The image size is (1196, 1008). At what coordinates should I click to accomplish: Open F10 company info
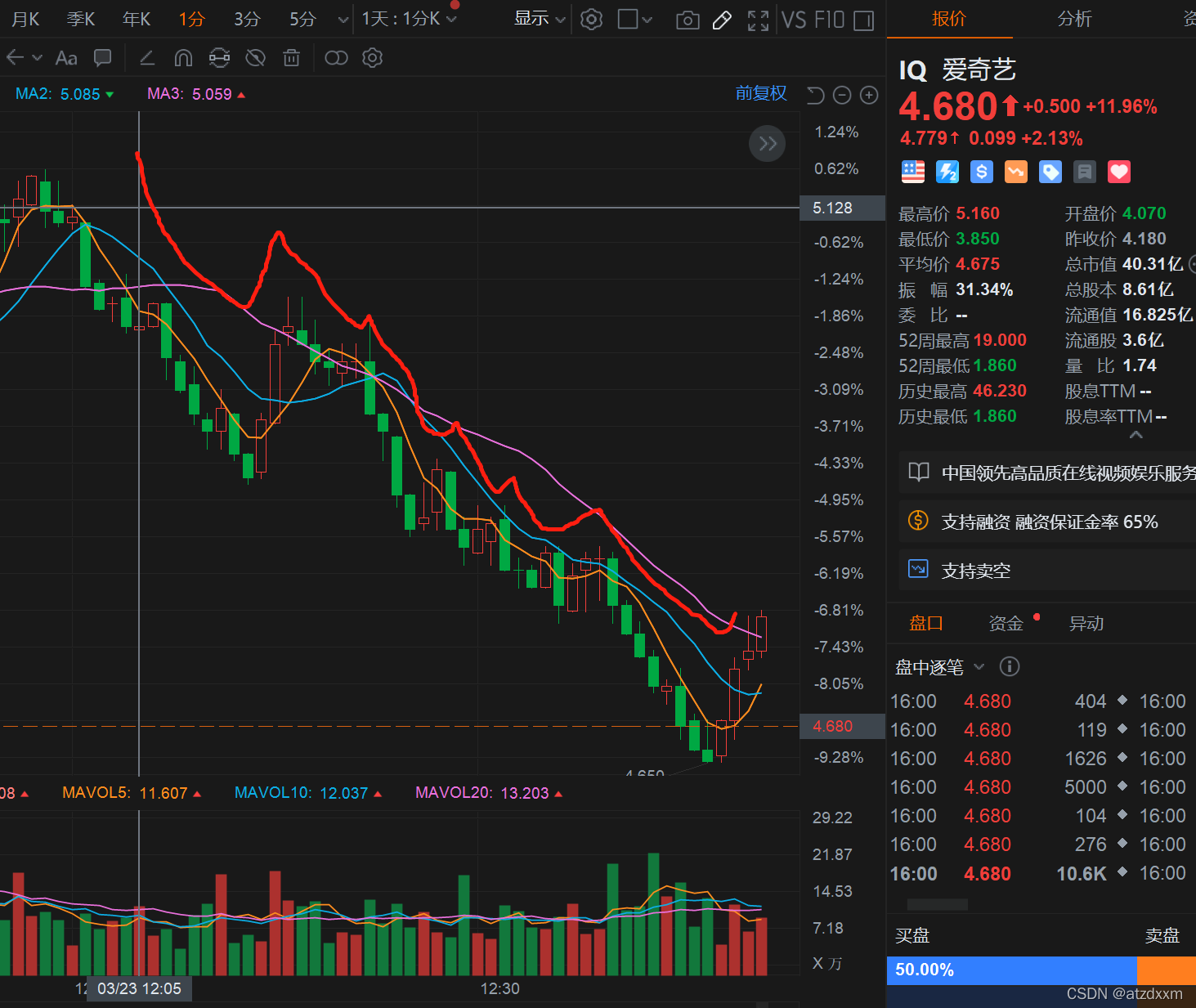tap(829, 20)
